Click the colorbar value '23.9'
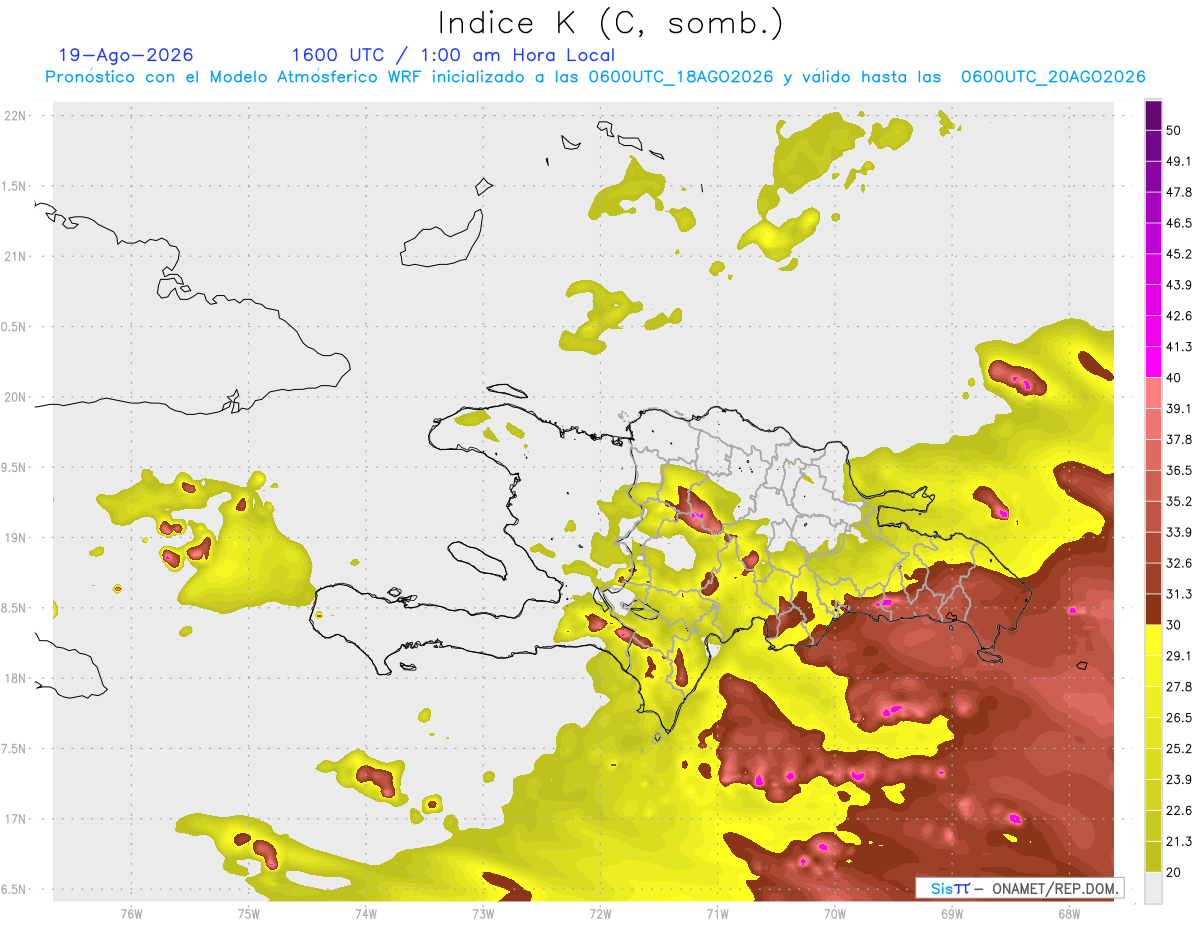The height and width of the screenshot is (927, 1200). [x=1179, y=780]
